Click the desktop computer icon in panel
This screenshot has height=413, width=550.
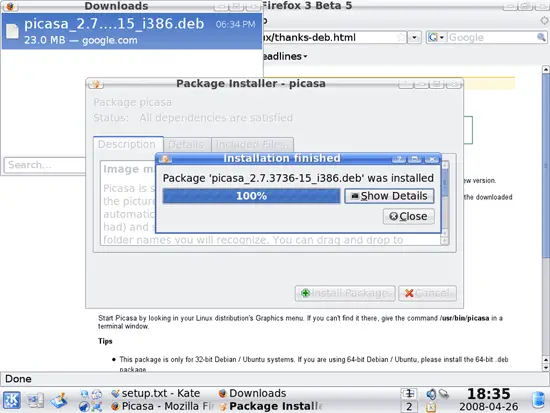click(x=35, y=400)
